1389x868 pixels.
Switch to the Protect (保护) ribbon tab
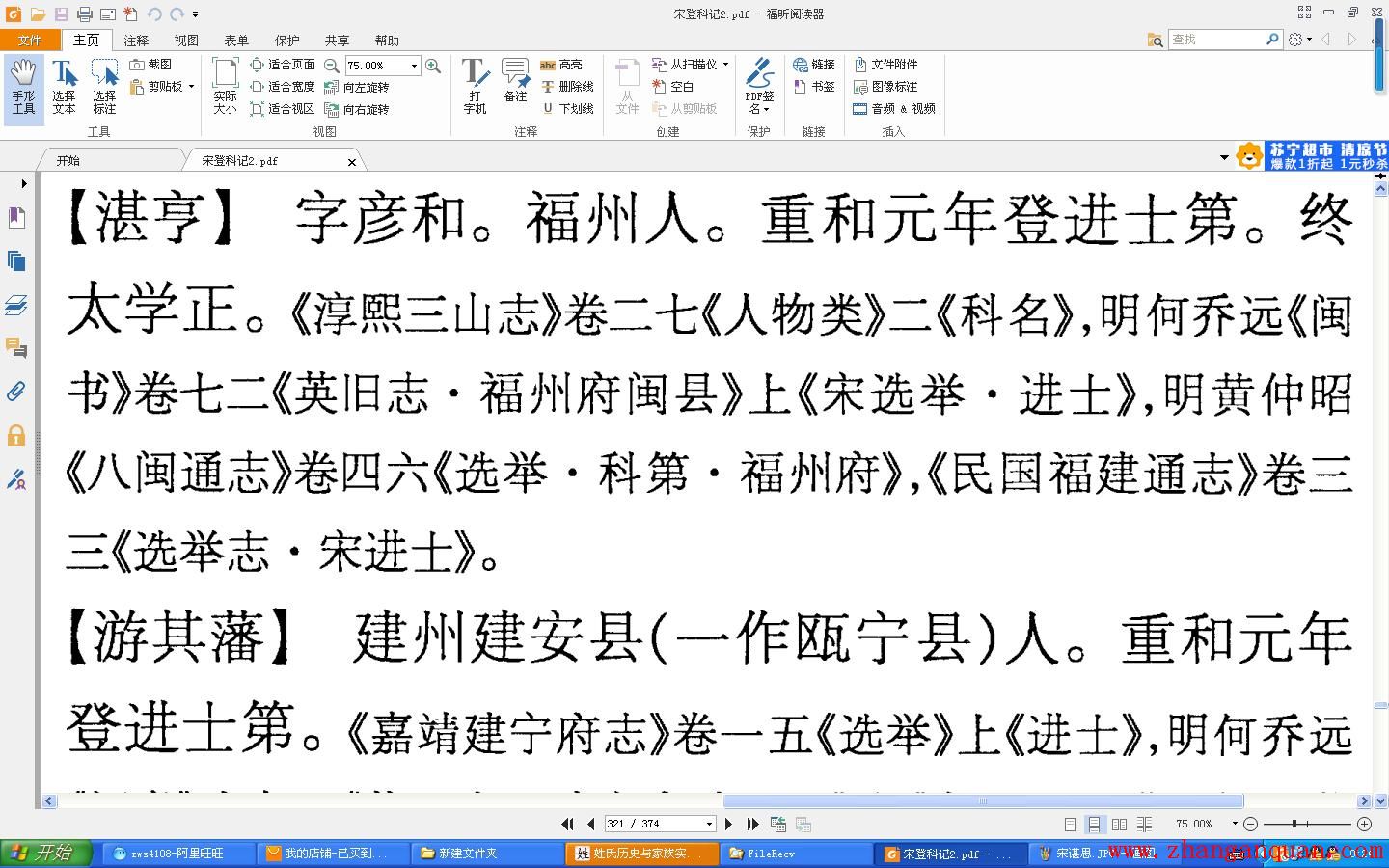(286, 41)
